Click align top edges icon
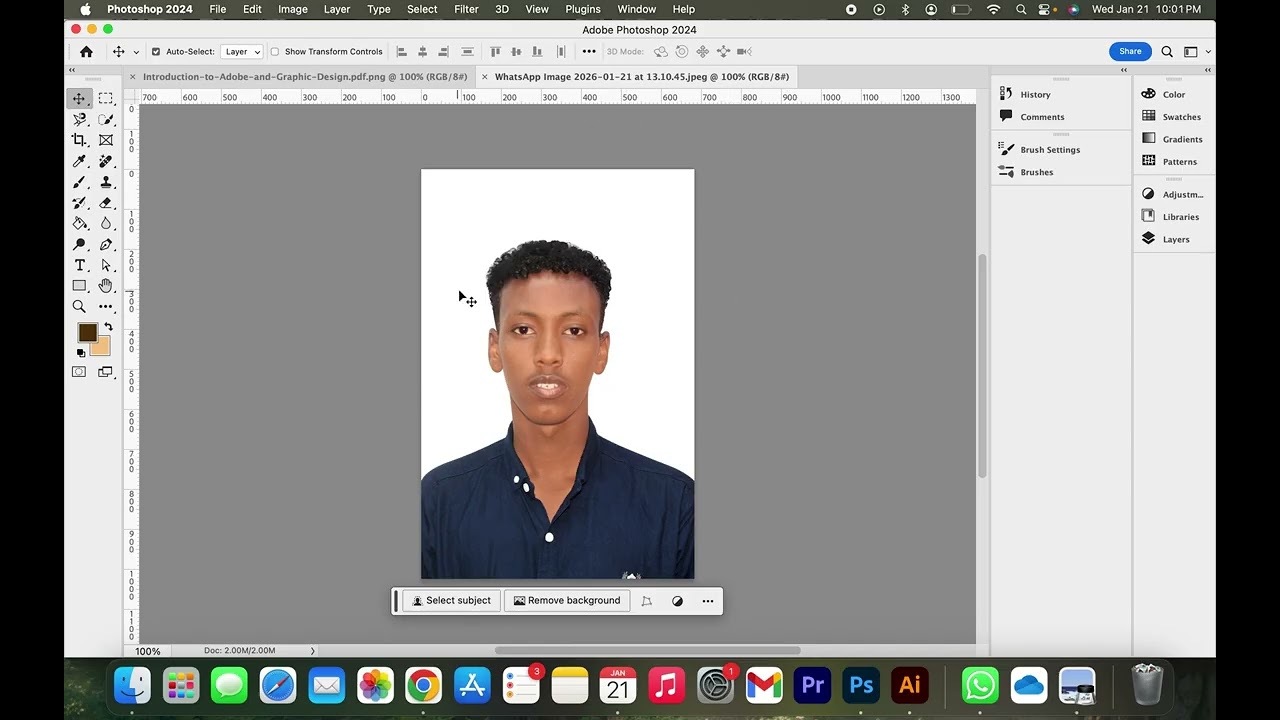This screenshot has height=720, width=1280. coord(495,51)
